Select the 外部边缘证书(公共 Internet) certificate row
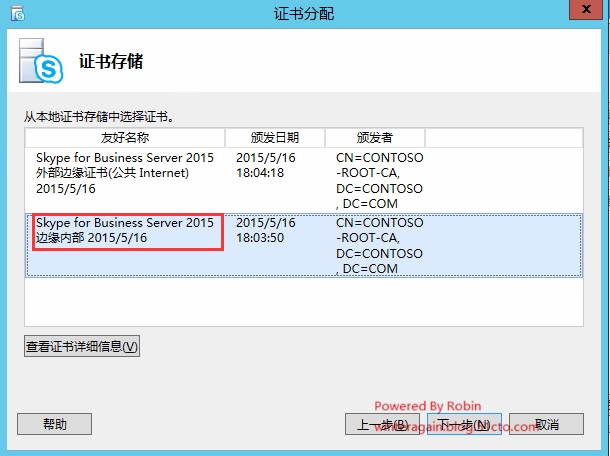Screen dimensions: 610x456 pos(304,180)
